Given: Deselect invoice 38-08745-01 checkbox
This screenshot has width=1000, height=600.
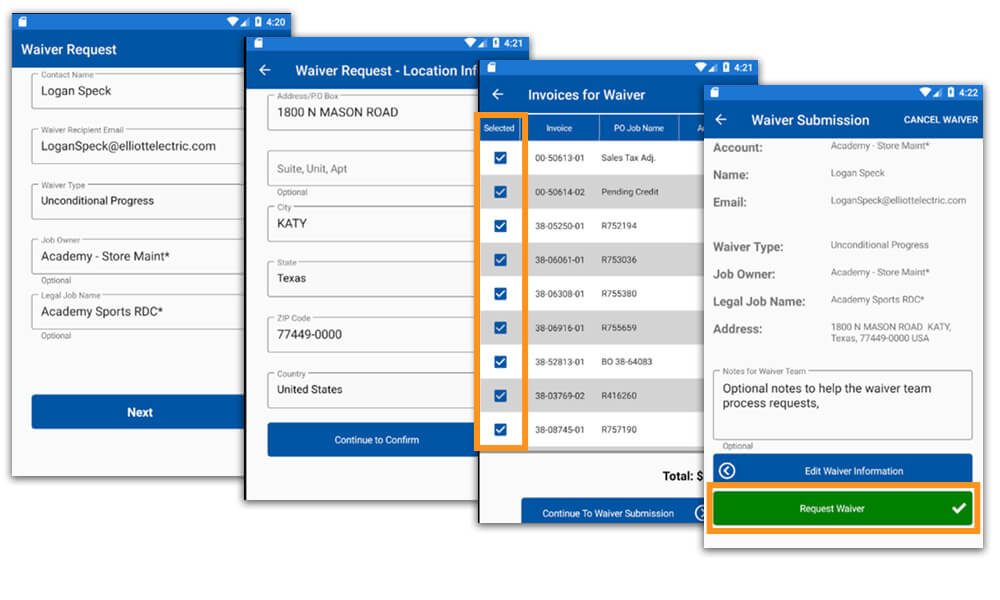Looking at the screenshot, I should coord(500,430).
